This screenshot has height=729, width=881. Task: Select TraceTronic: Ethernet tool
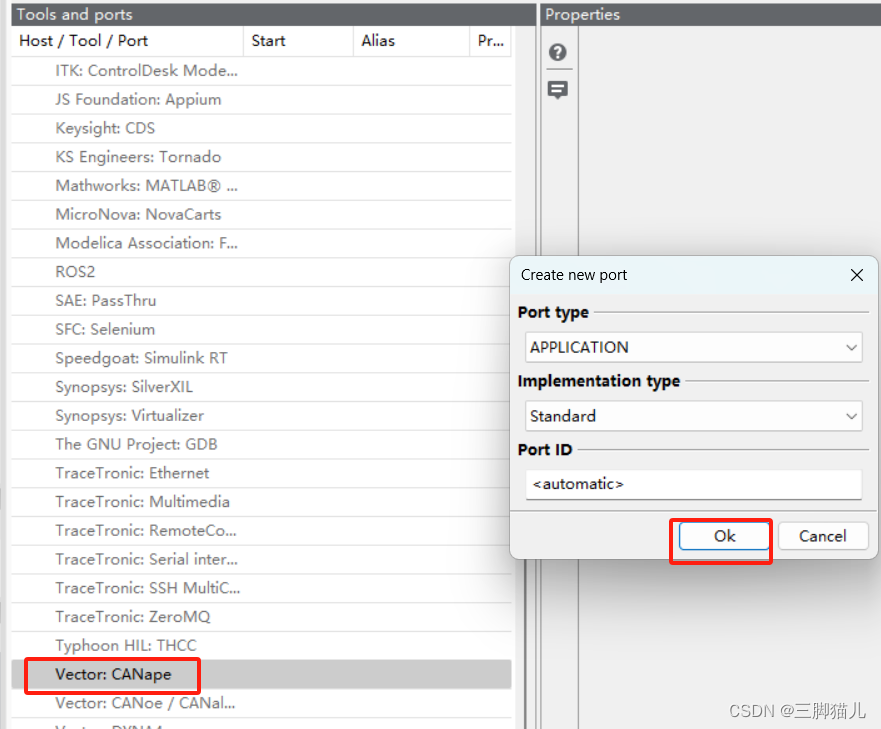[261, 473]
